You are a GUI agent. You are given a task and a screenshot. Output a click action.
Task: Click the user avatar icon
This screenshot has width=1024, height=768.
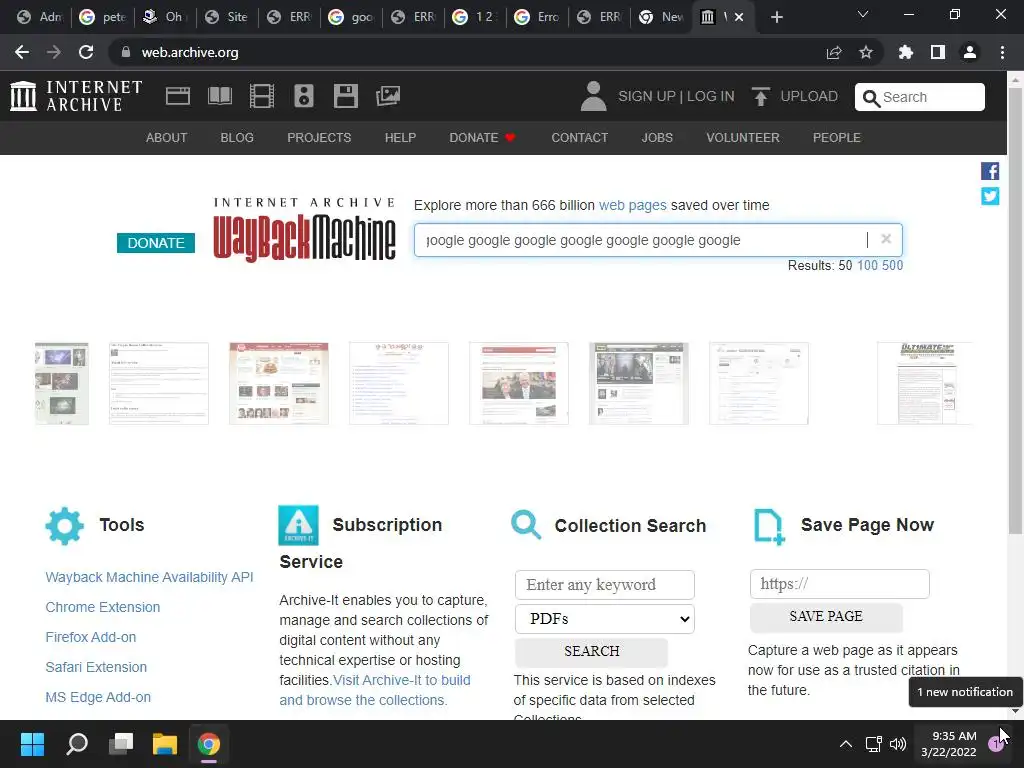(x=593, y=96)
